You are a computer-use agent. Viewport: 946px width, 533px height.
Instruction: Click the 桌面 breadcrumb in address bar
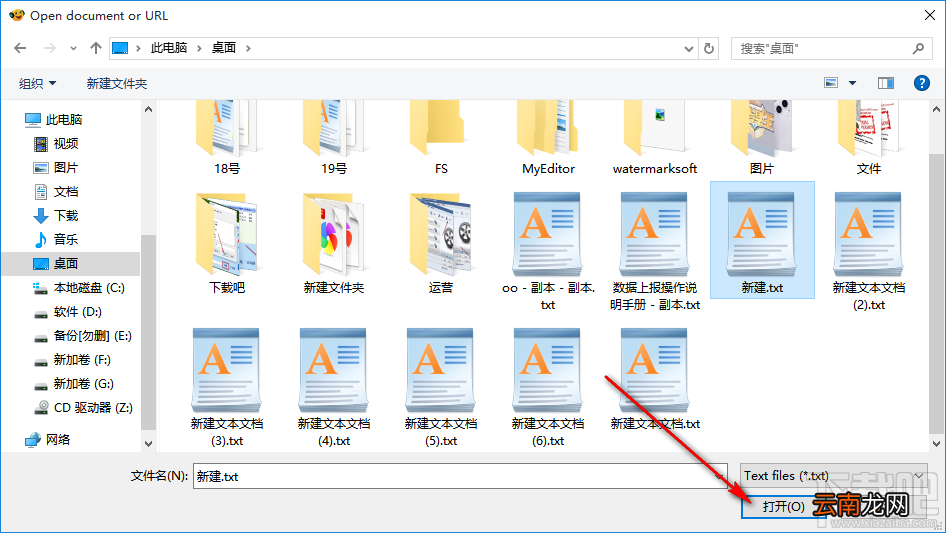click(223, 48)
